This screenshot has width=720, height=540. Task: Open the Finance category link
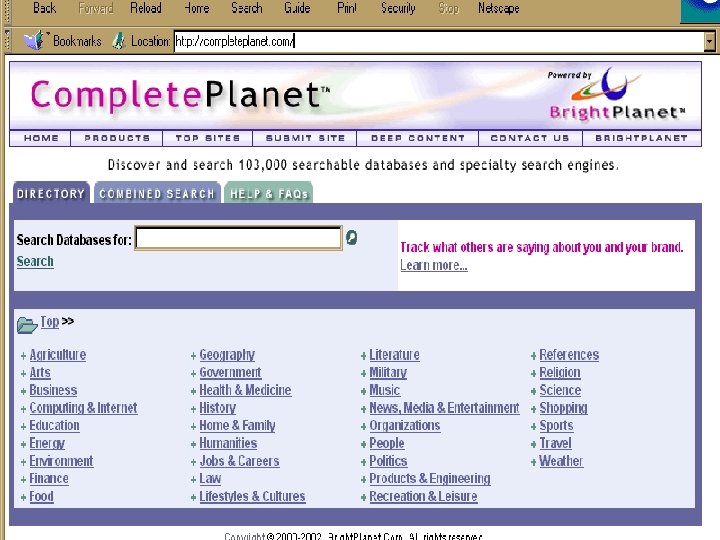tap(49, 479)
